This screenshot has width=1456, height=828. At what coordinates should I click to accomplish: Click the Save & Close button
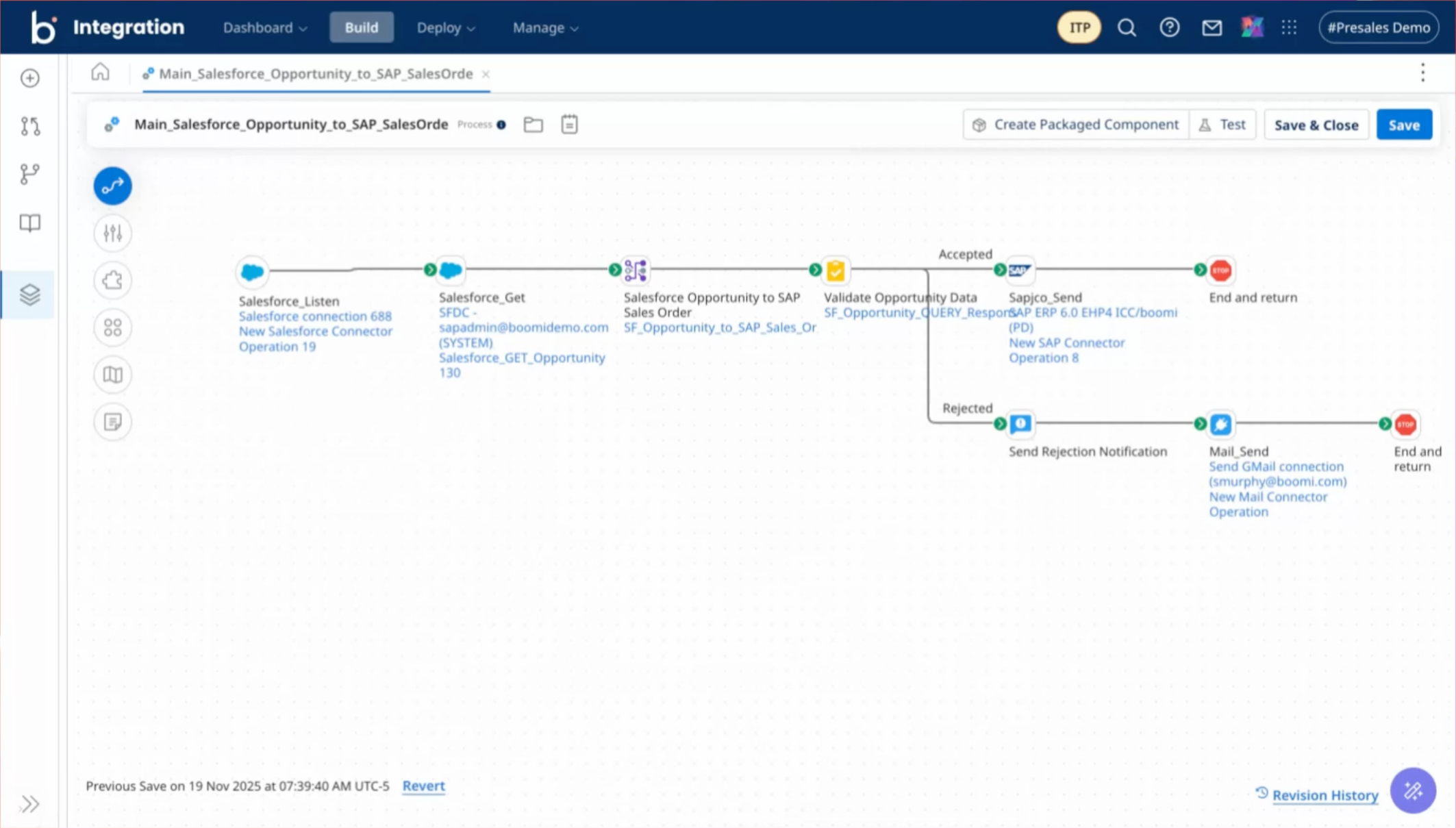tap(1316, 125)
